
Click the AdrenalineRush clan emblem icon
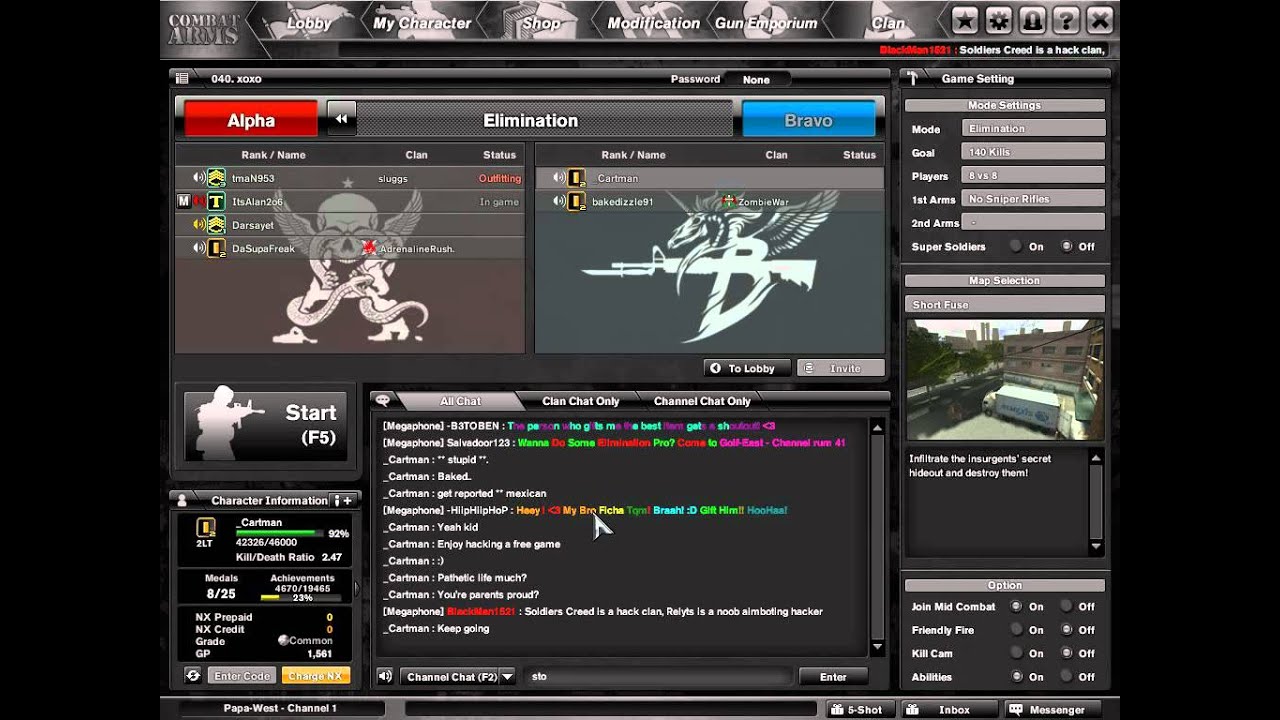tap(370, 248)
